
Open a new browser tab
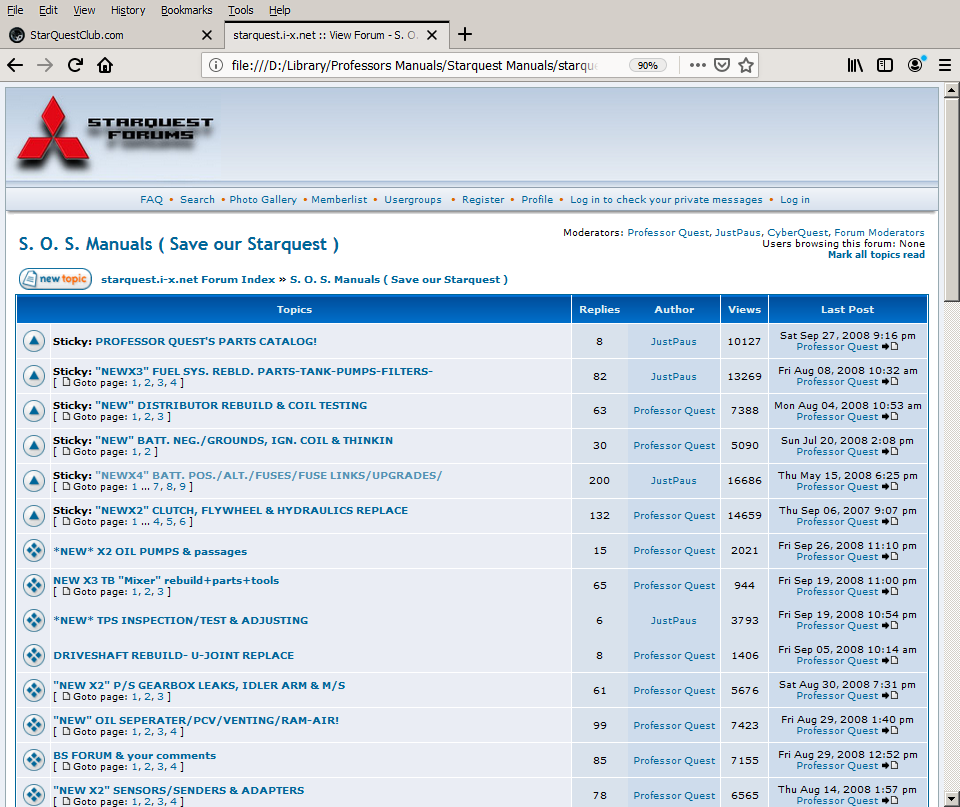pos(465,34)
